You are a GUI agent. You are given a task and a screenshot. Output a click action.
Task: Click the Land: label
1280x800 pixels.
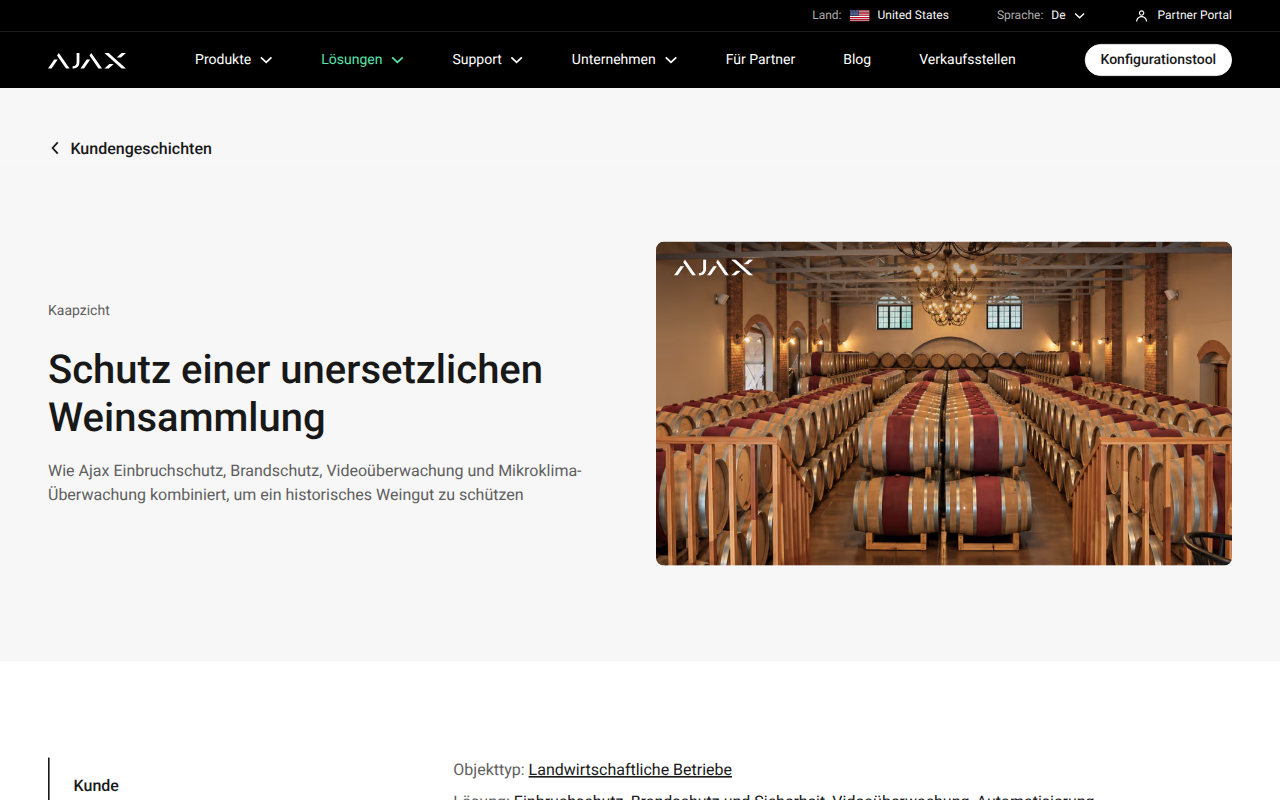click(x=827, y=15)
